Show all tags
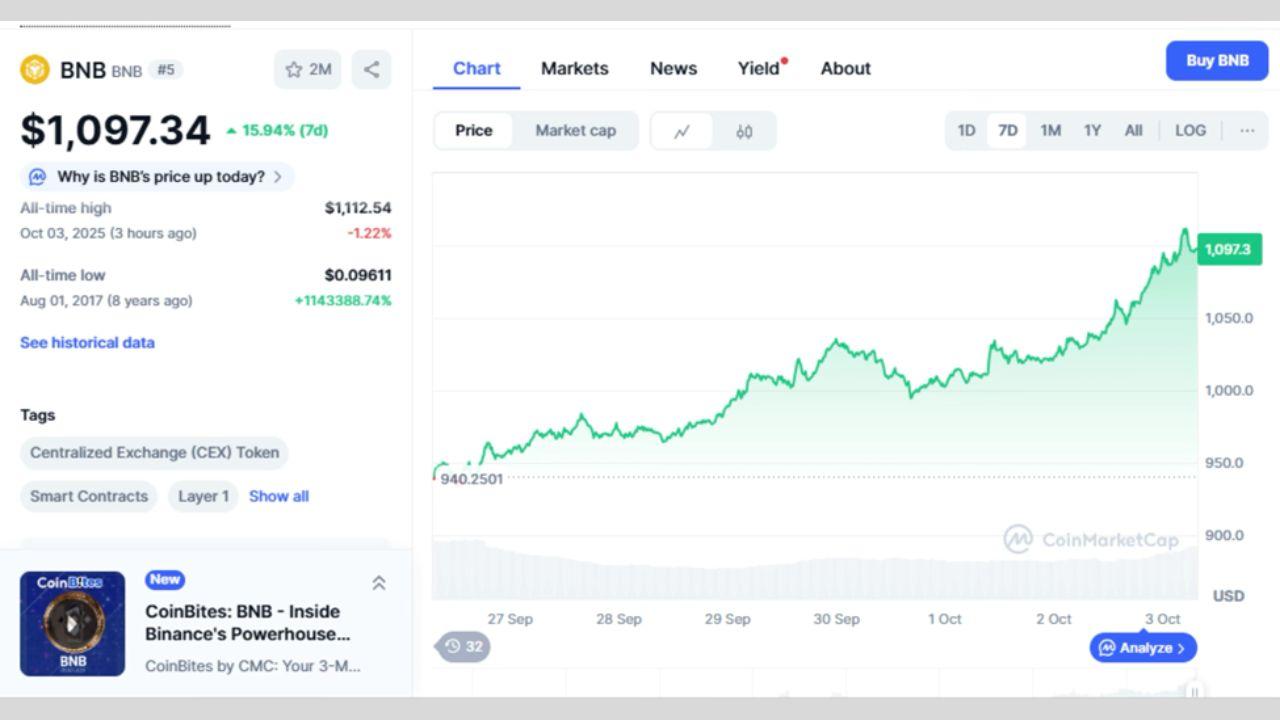 [x=279, y=496]
